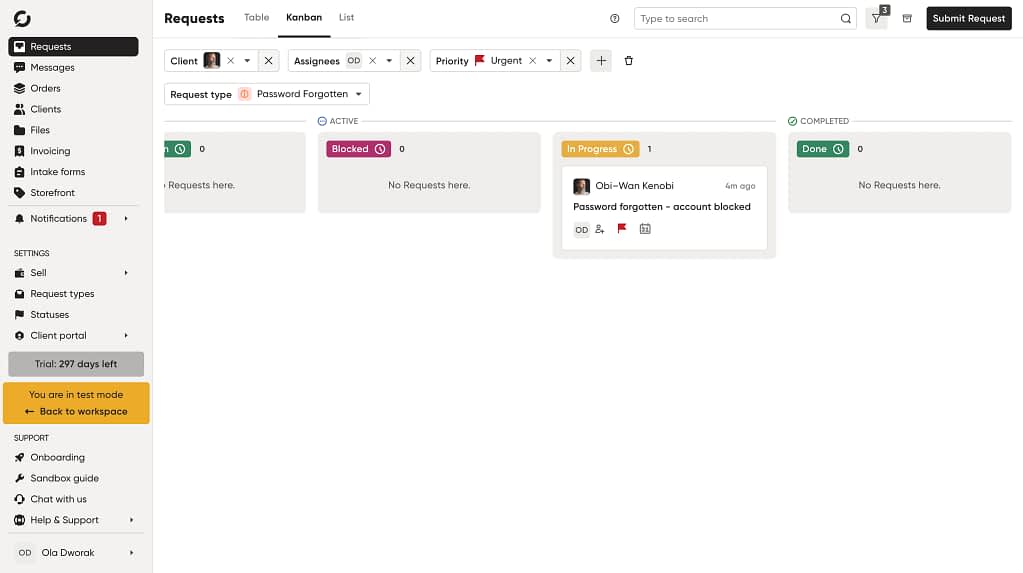The width and height of the screenshot is (1023, 573).
Task: Open the Client filter dropdown arrow
Action: pyautogui.click(x=247, y=61)
